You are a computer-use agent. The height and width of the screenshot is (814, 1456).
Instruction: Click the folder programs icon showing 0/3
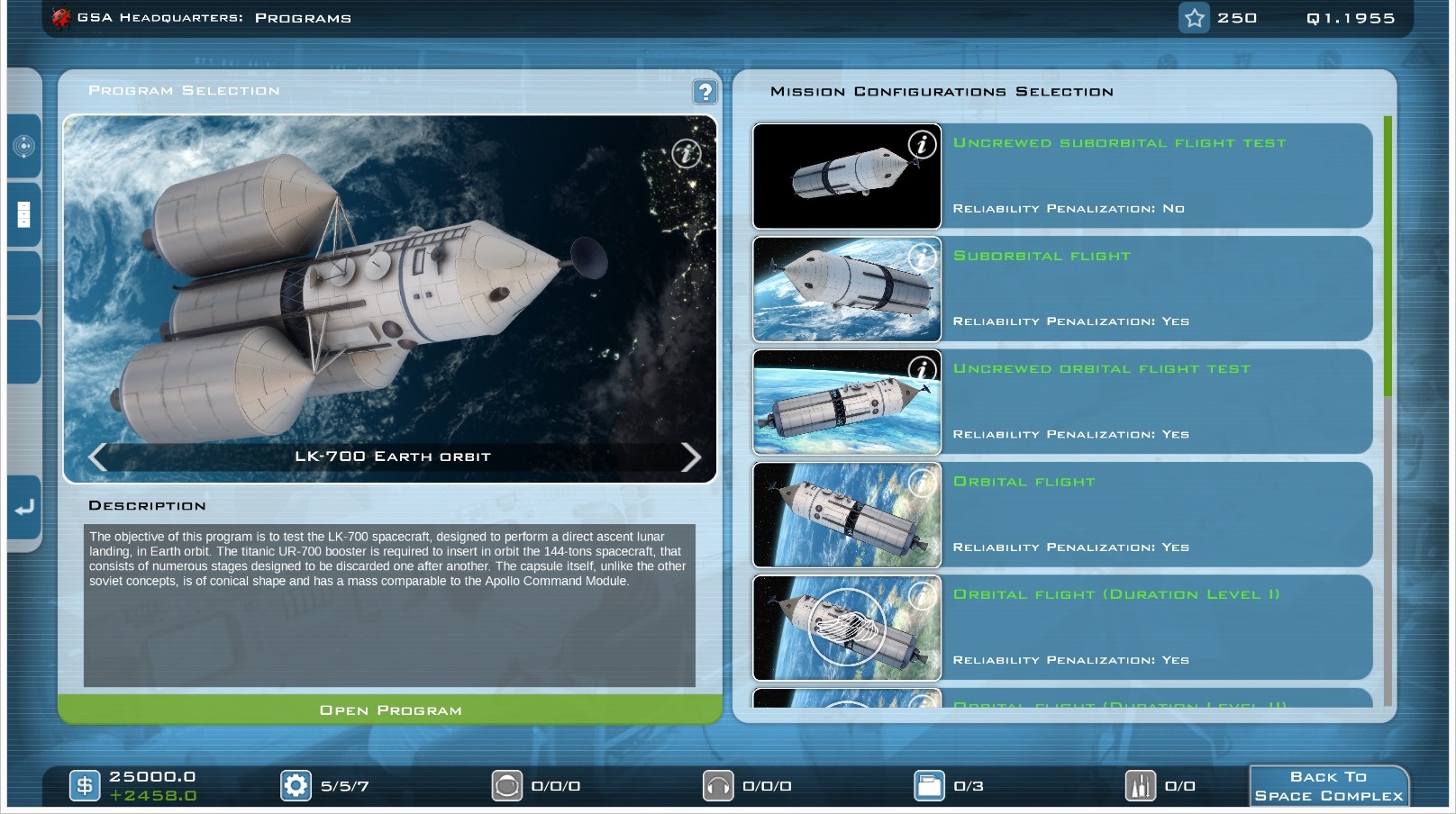click(x=929, y=786)
